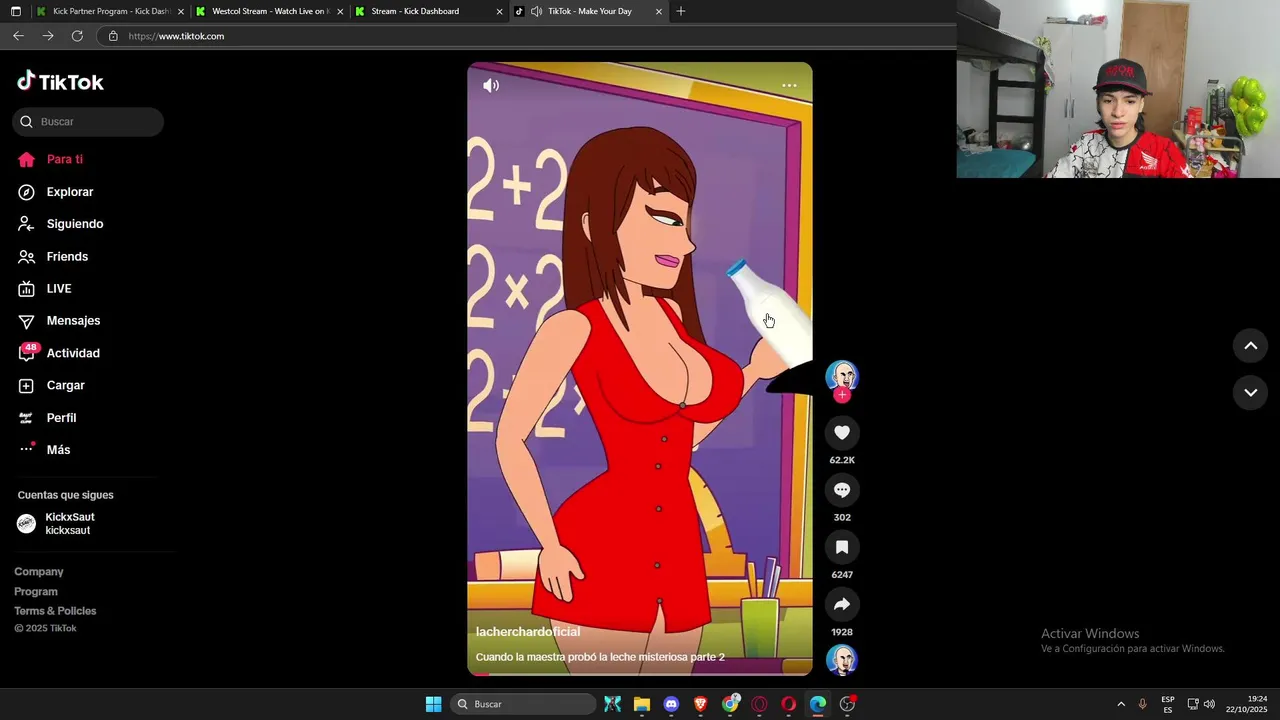Open Brave browser from taskbar
This screenshot has height=720, width=1280.
pyautogui.click(x=700, y=705)
